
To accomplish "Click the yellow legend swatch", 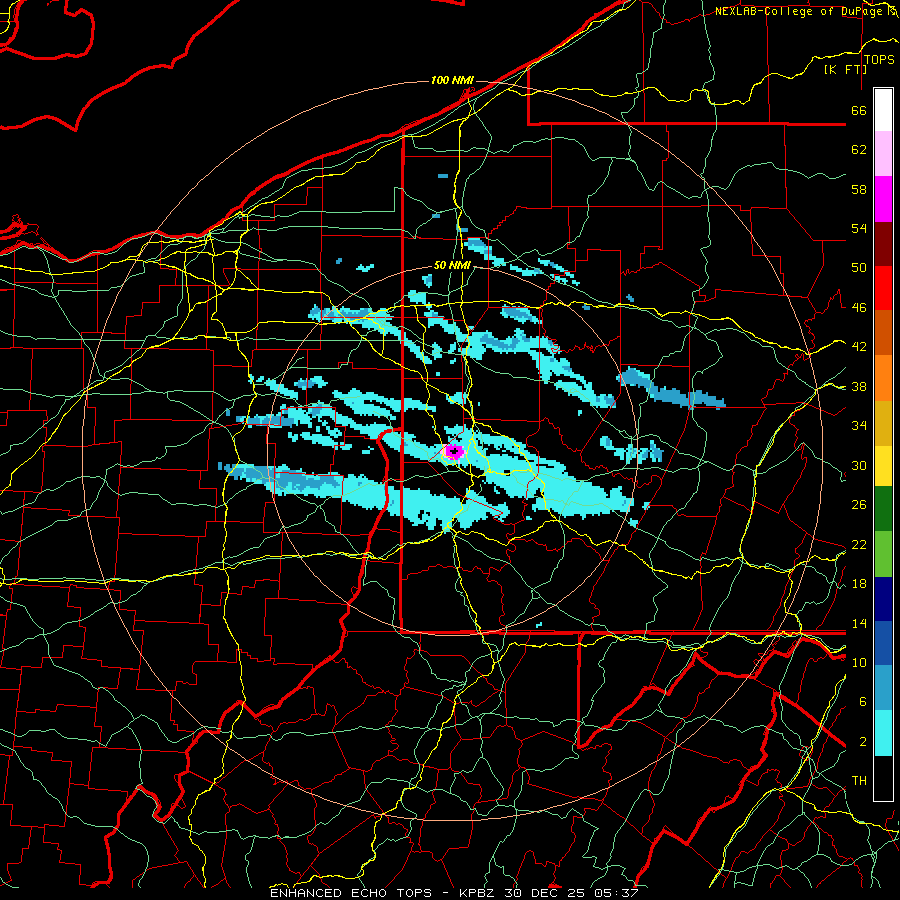I will click(x=883, y=465).
